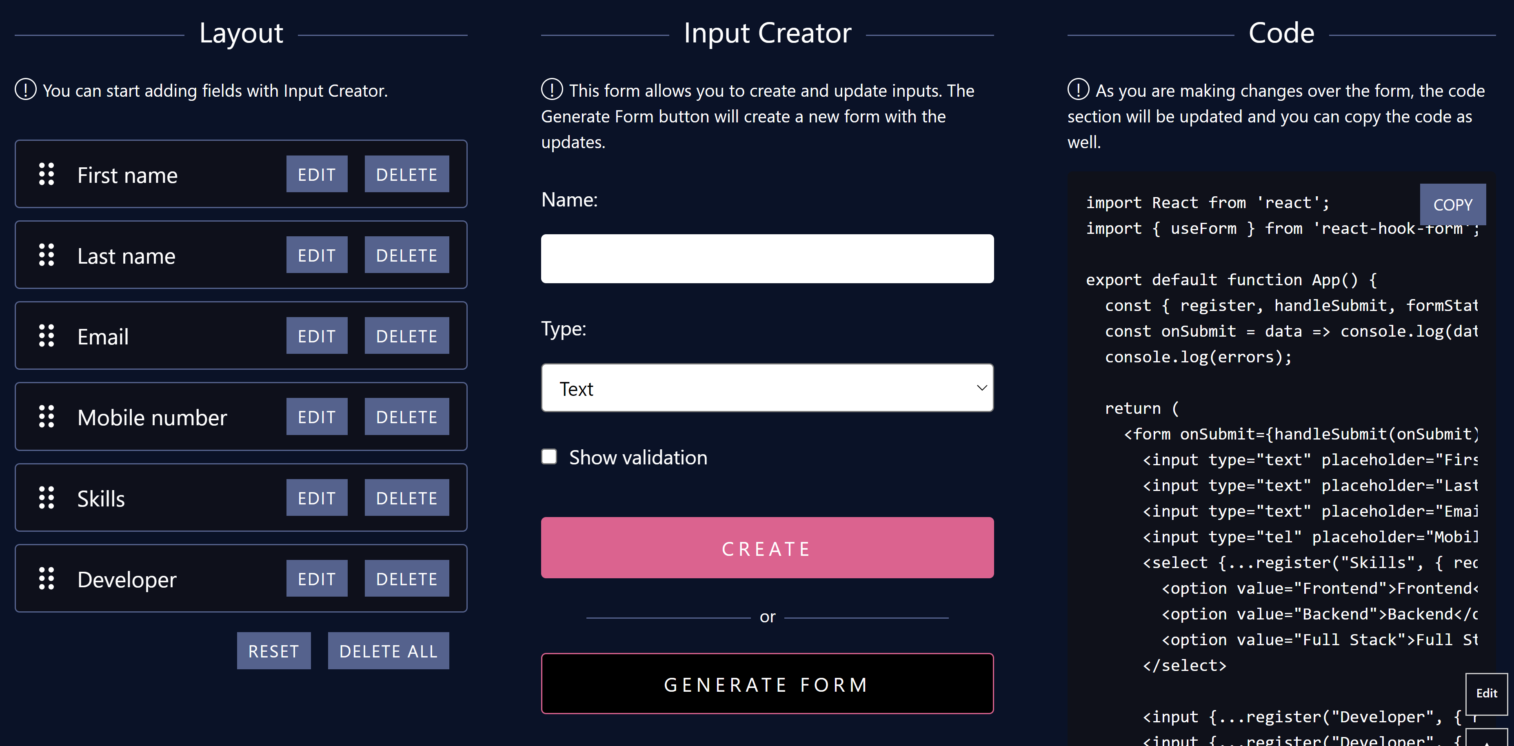Click the Mobile number drag handle icon
Viewport: 1514px width, 746px height.
46,417
